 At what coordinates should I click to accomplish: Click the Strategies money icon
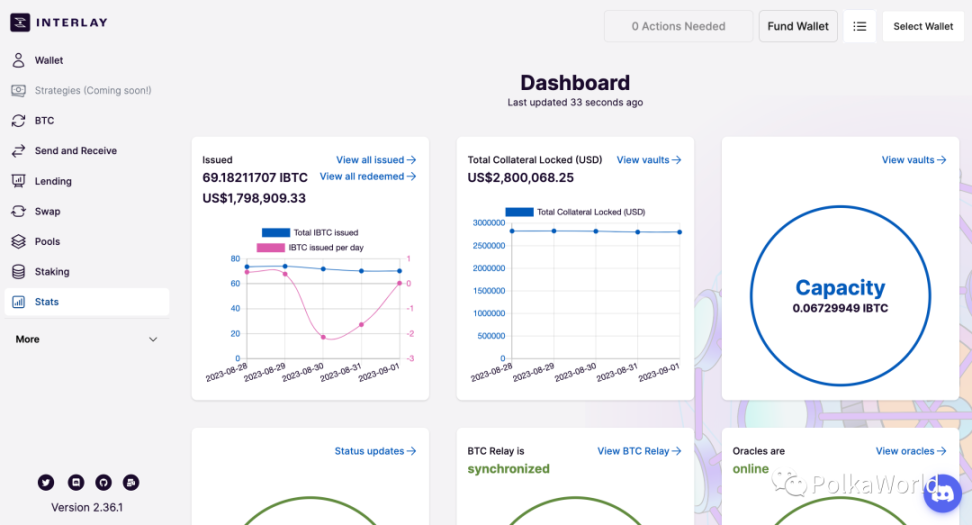coord(19,90)
